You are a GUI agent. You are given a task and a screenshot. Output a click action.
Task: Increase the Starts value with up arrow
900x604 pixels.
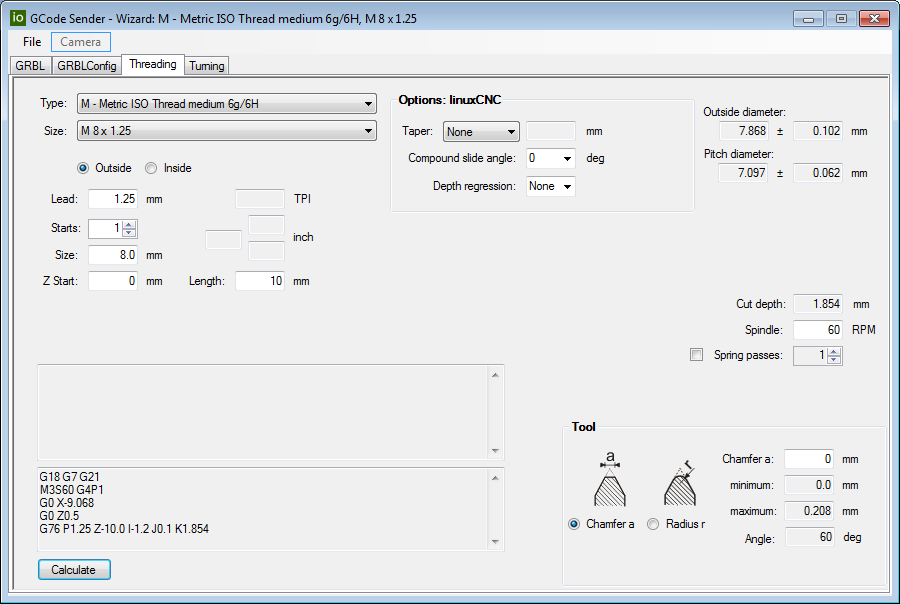point(129,224)
